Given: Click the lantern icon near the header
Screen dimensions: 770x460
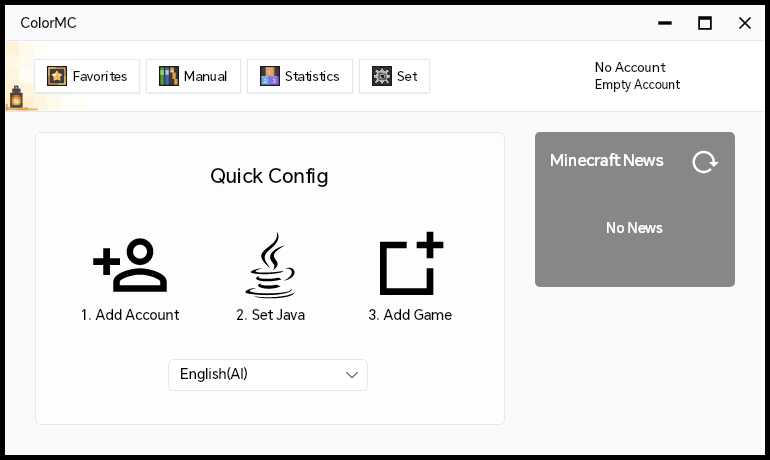Looking at the screenshot, I should [17, 97].
